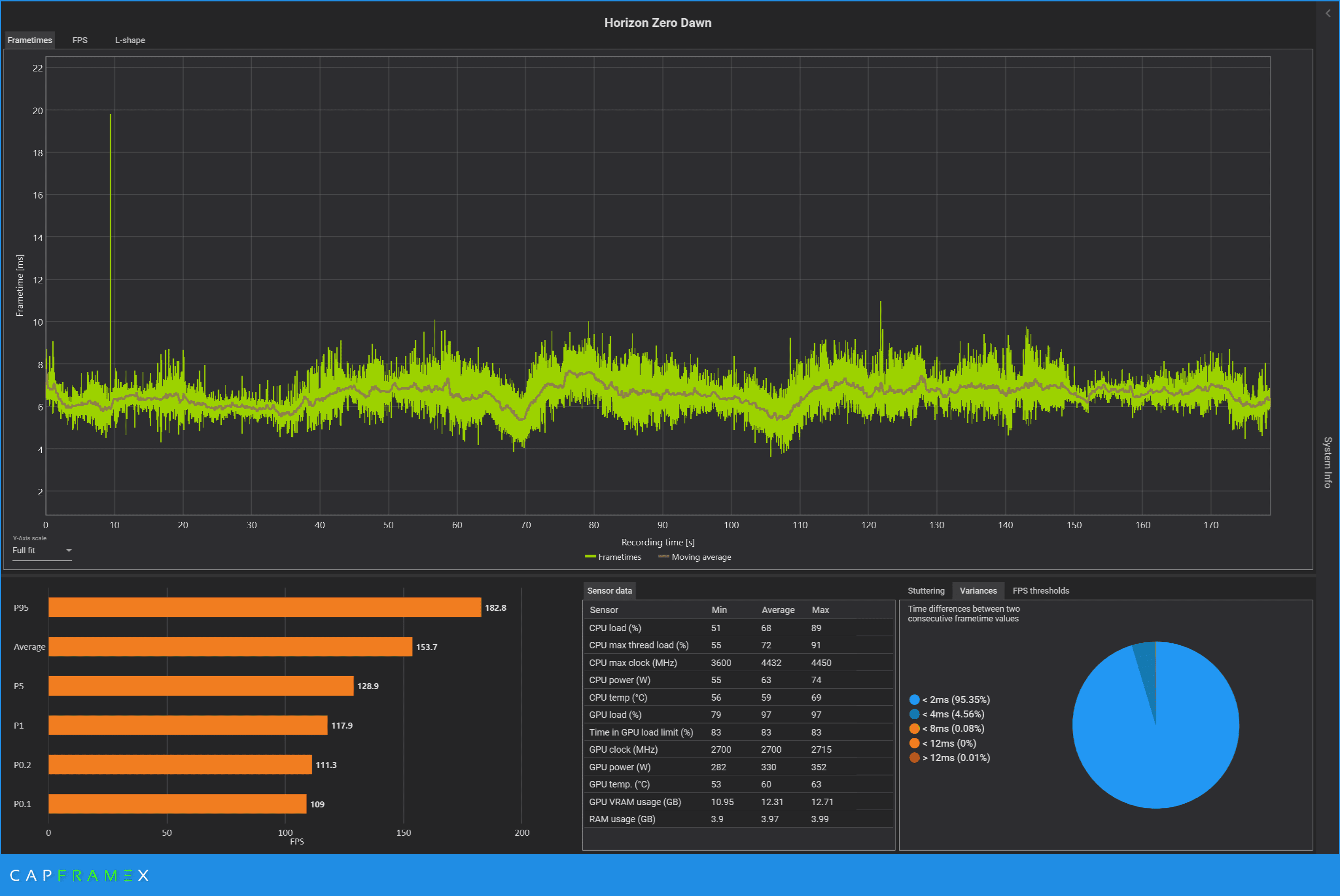Open the FPS chart tab
The width and height of the screenshot is (1340, 896).
point(80,40)
